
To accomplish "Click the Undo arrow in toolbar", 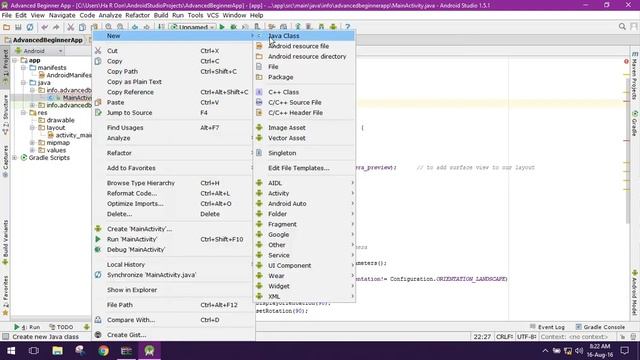I will (x=44, y=27).
